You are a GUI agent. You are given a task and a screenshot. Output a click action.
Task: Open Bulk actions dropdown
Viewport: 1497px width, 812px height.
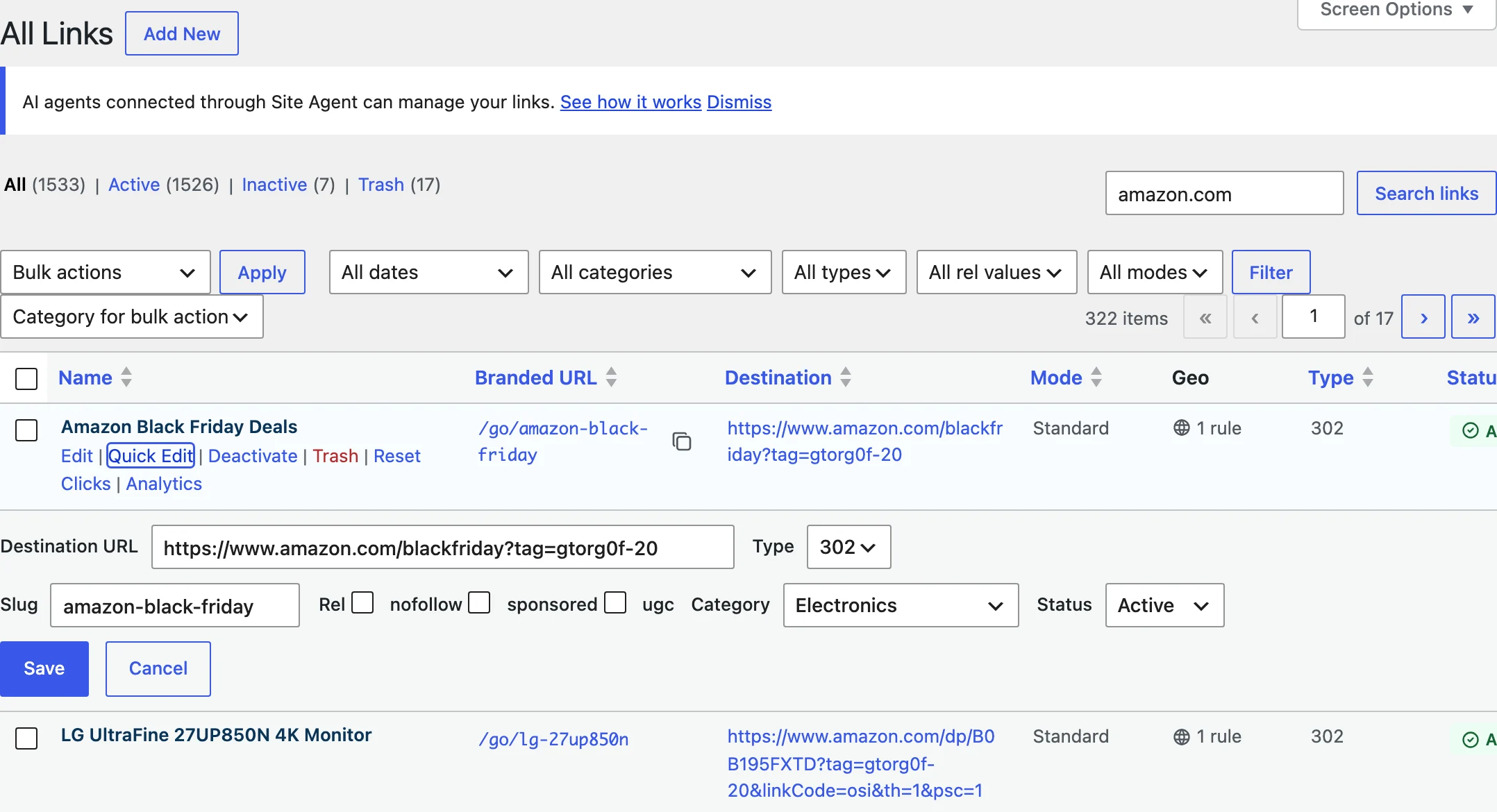(x=106, y=272)
